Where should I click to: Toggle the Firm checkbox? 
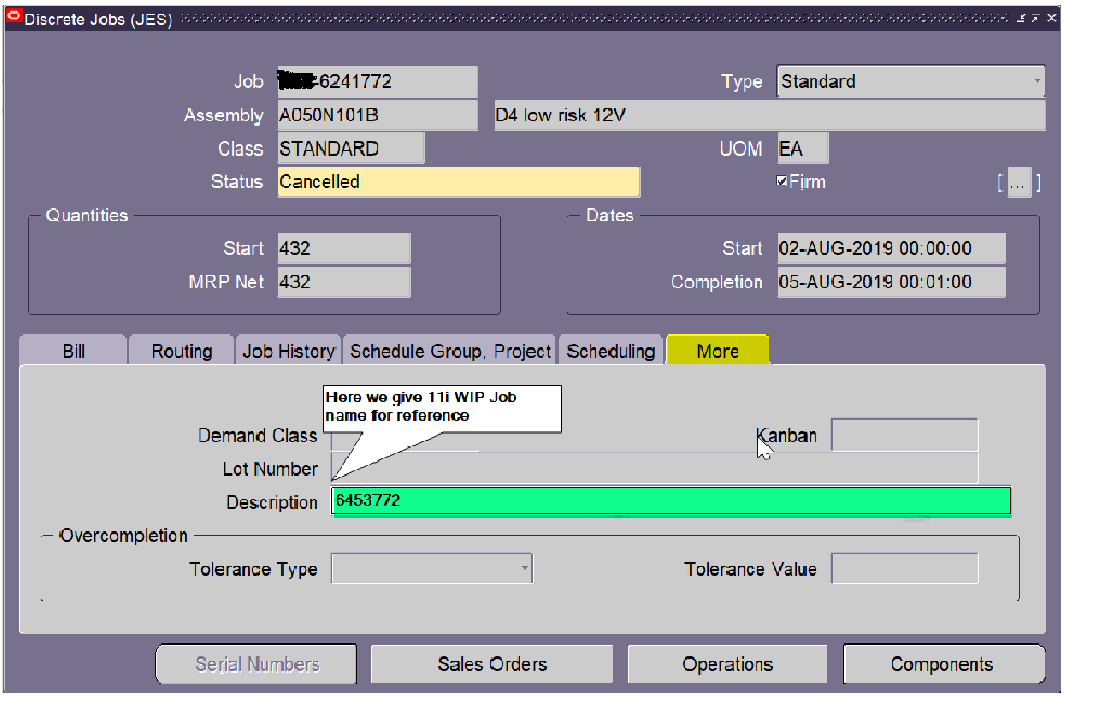pos(781,182)
